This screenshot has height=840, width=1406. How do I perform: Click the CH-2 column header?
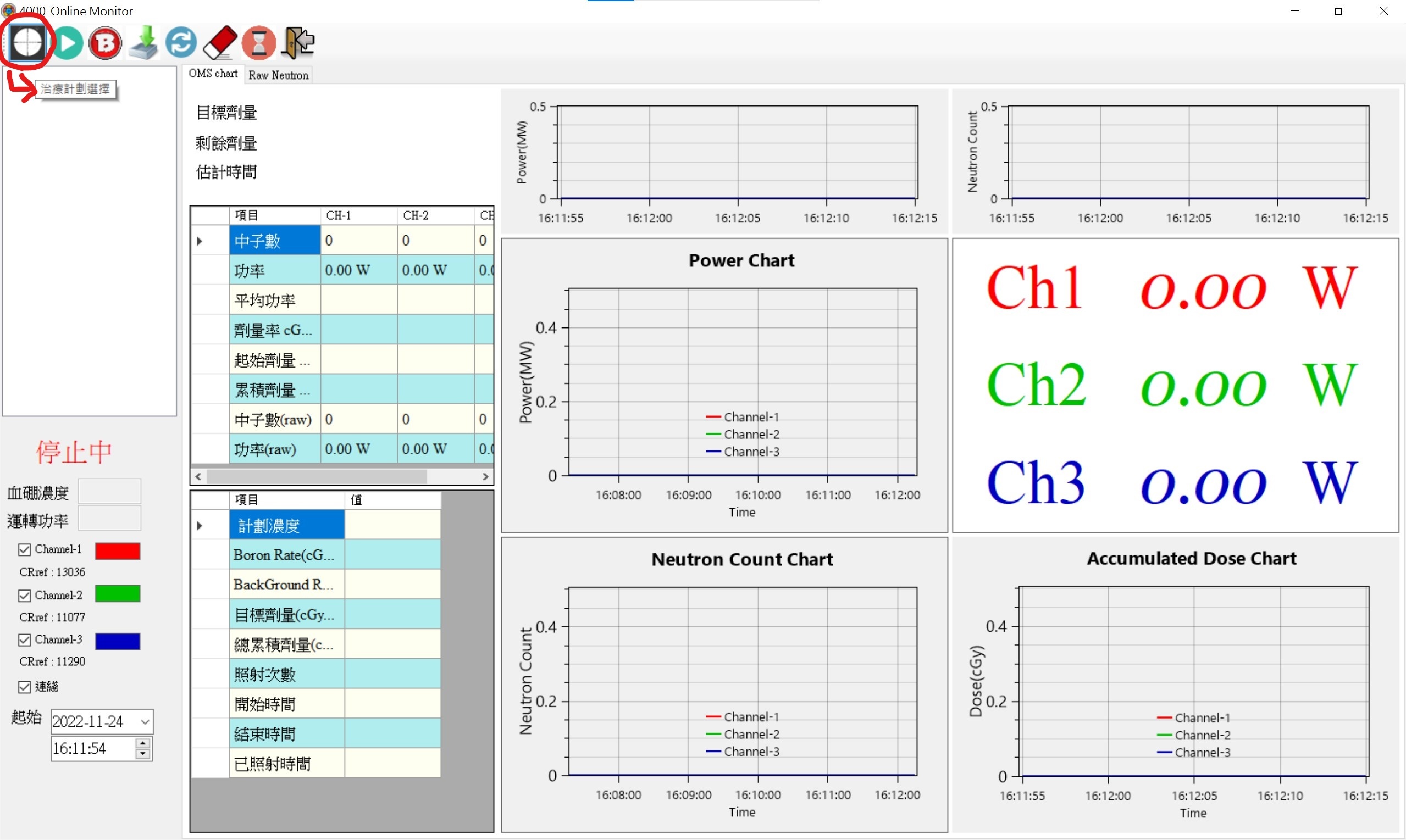(x=436, y=216)
